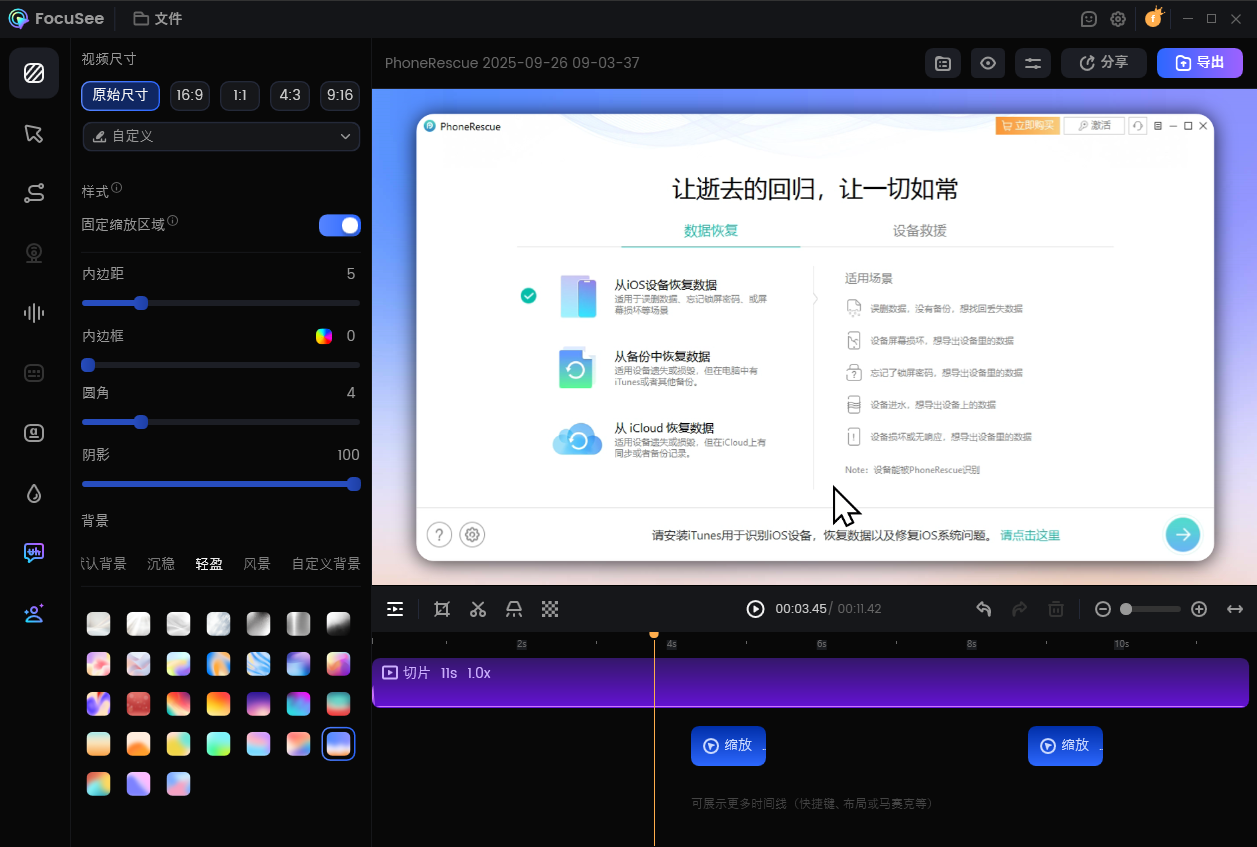1257x847 pixels.
Task: Expand the 自定义 size dropdown
Action: coord(221,136)
